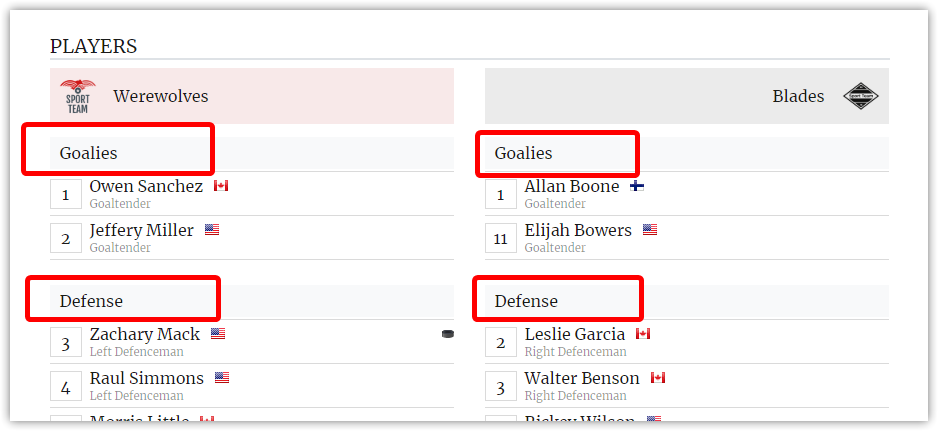Click the Canadian flag beside Walter Benson
The image size is (938, 431).
tap(658, 378)
